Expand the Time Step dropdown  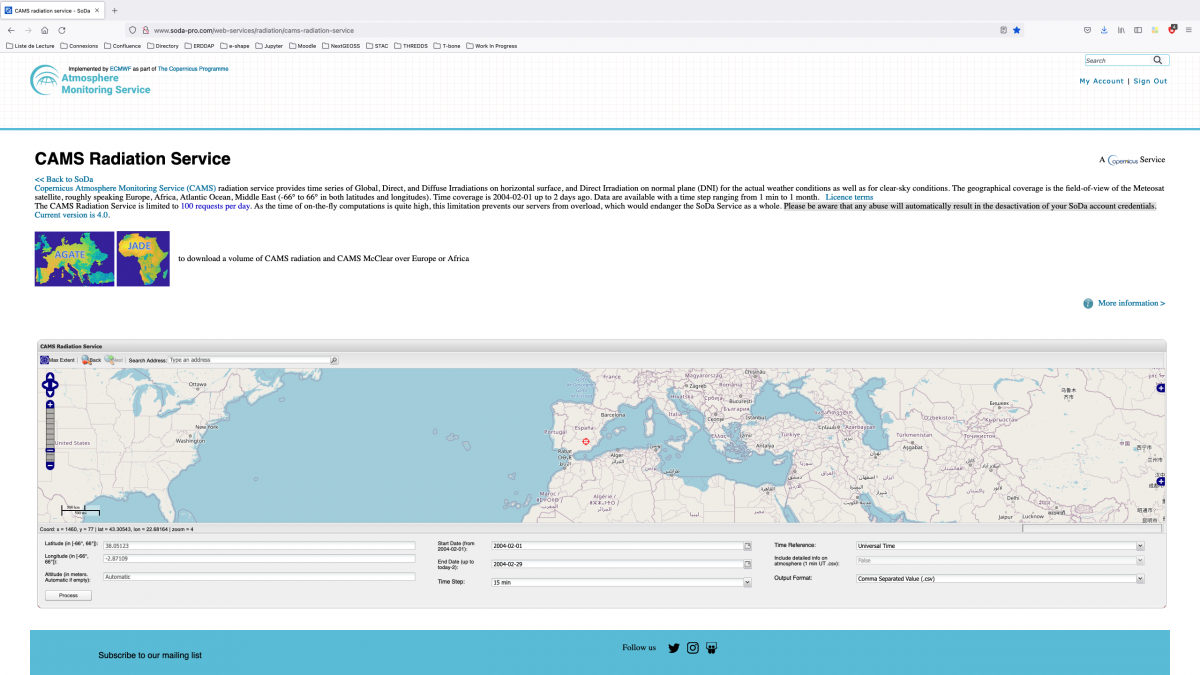tap(747, 582)
